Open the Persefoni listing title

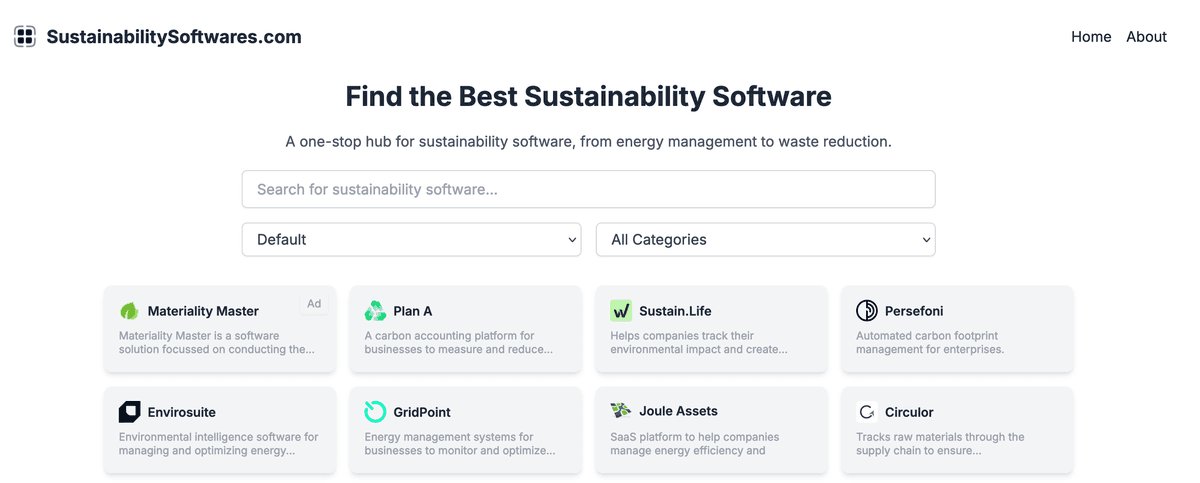914,311
